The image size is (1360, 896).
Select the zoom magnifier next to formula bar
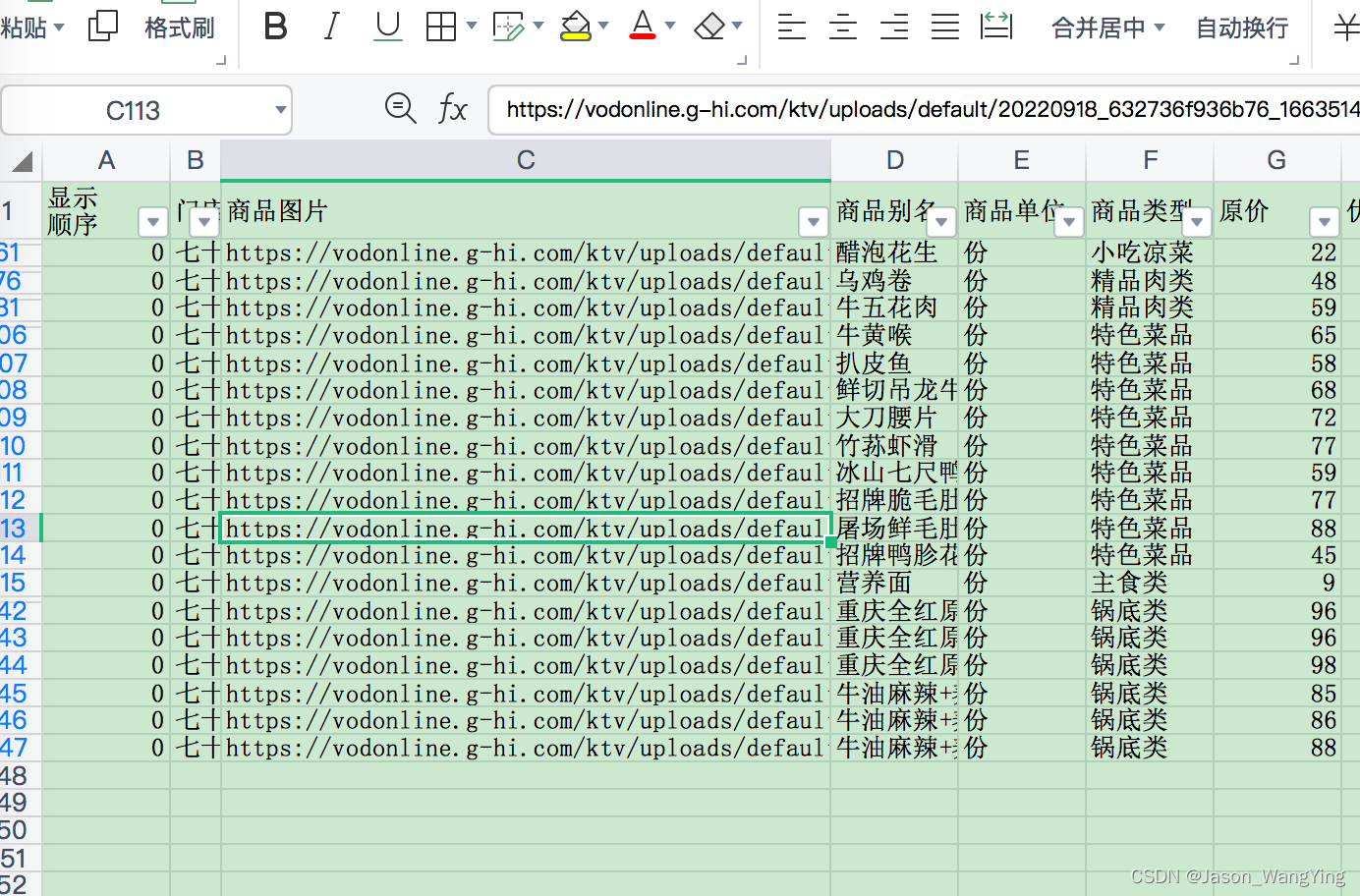pos(401,109)
